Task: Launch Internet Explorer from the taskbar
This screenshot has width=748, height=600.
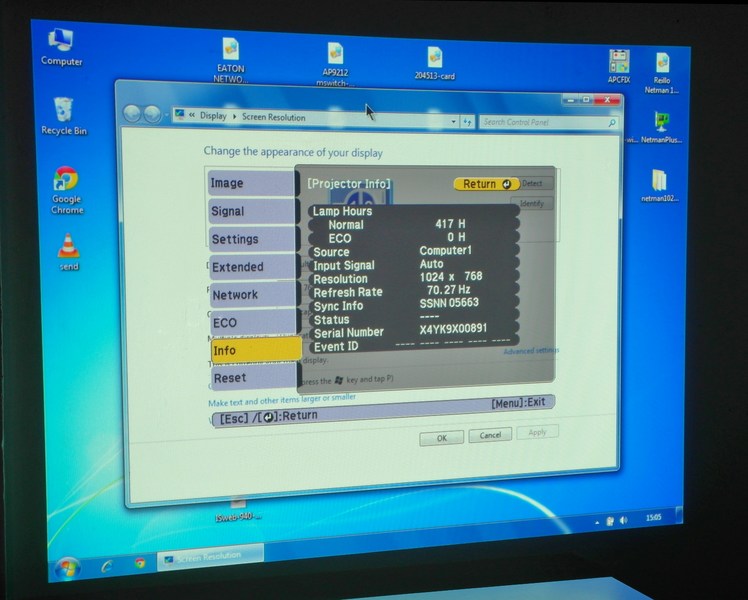Action: point(107,566)
